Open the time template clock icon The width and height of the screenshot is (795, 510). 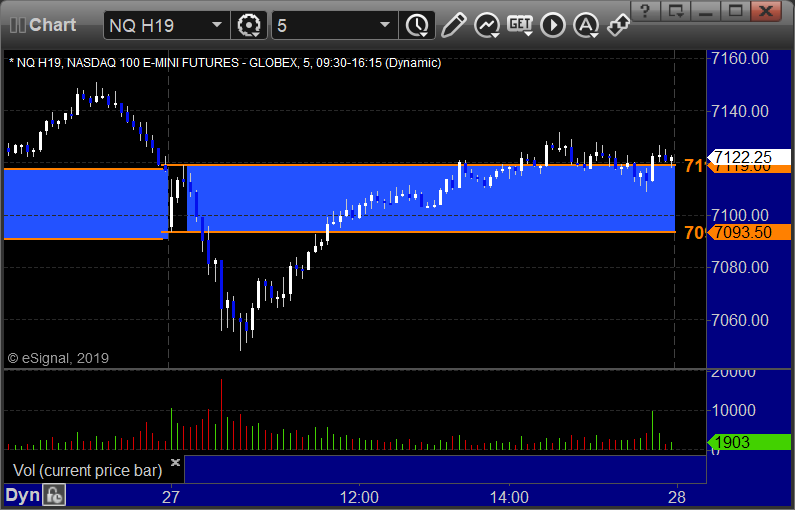[x=417, y=25]
